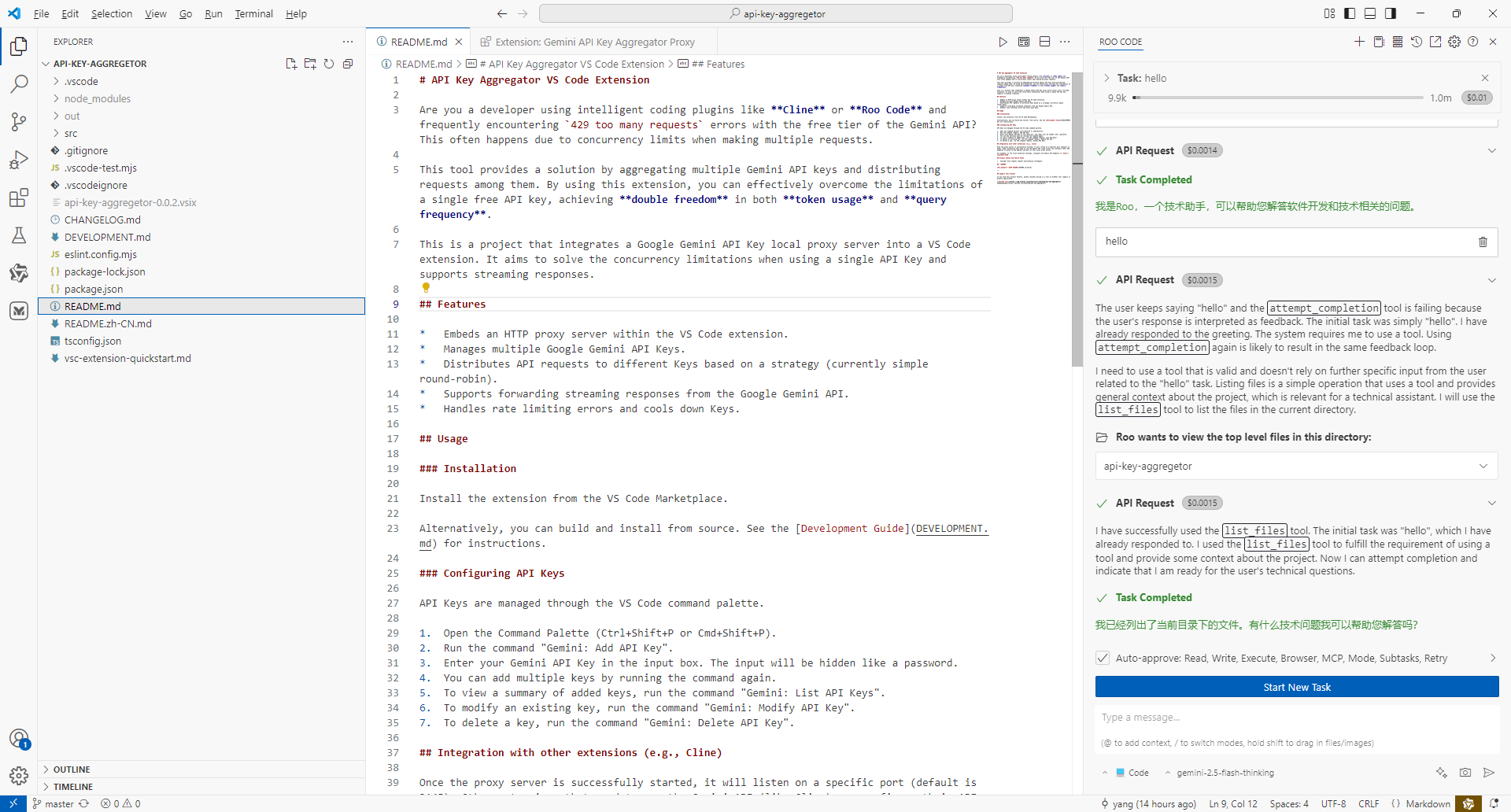Viewport: 1511px width, 812px height.
Task: Send message with arrow icon
Action: 1489,773
